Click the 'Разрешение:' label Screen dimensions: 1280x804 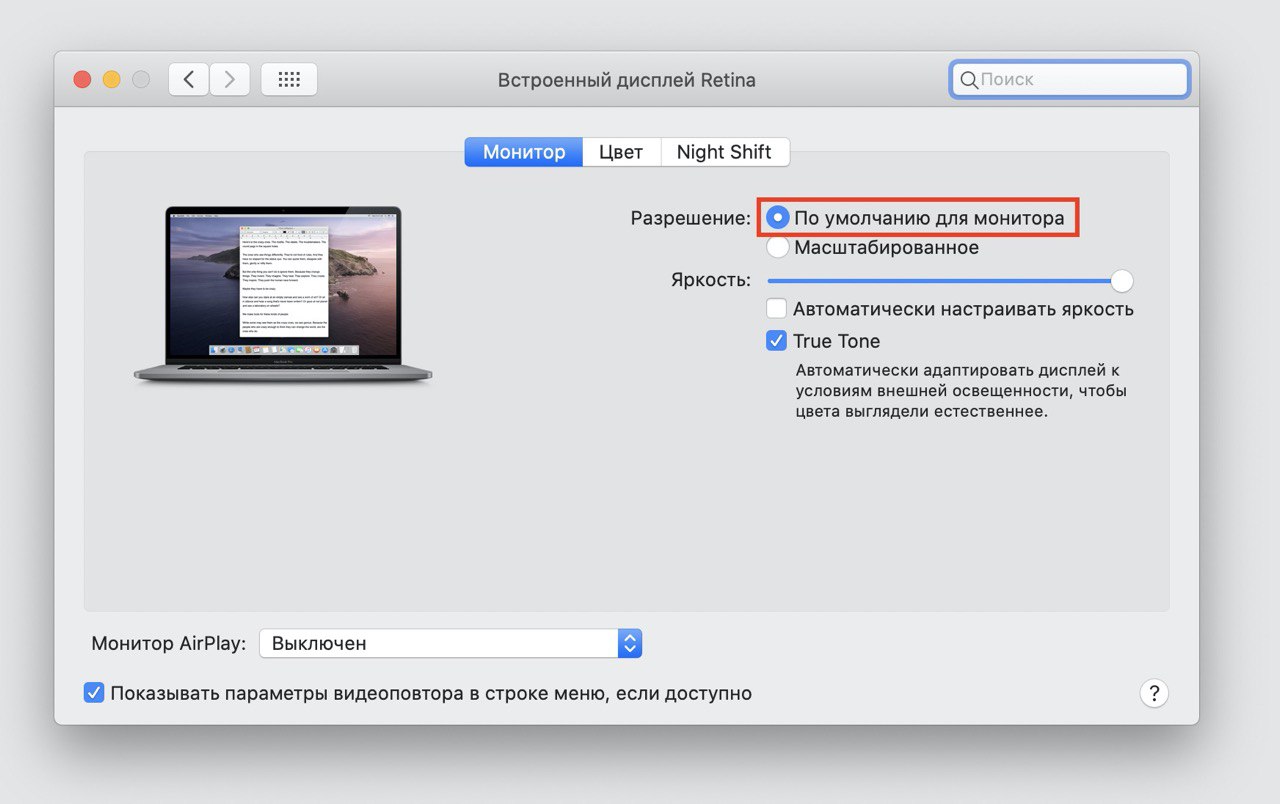point(691,218)
